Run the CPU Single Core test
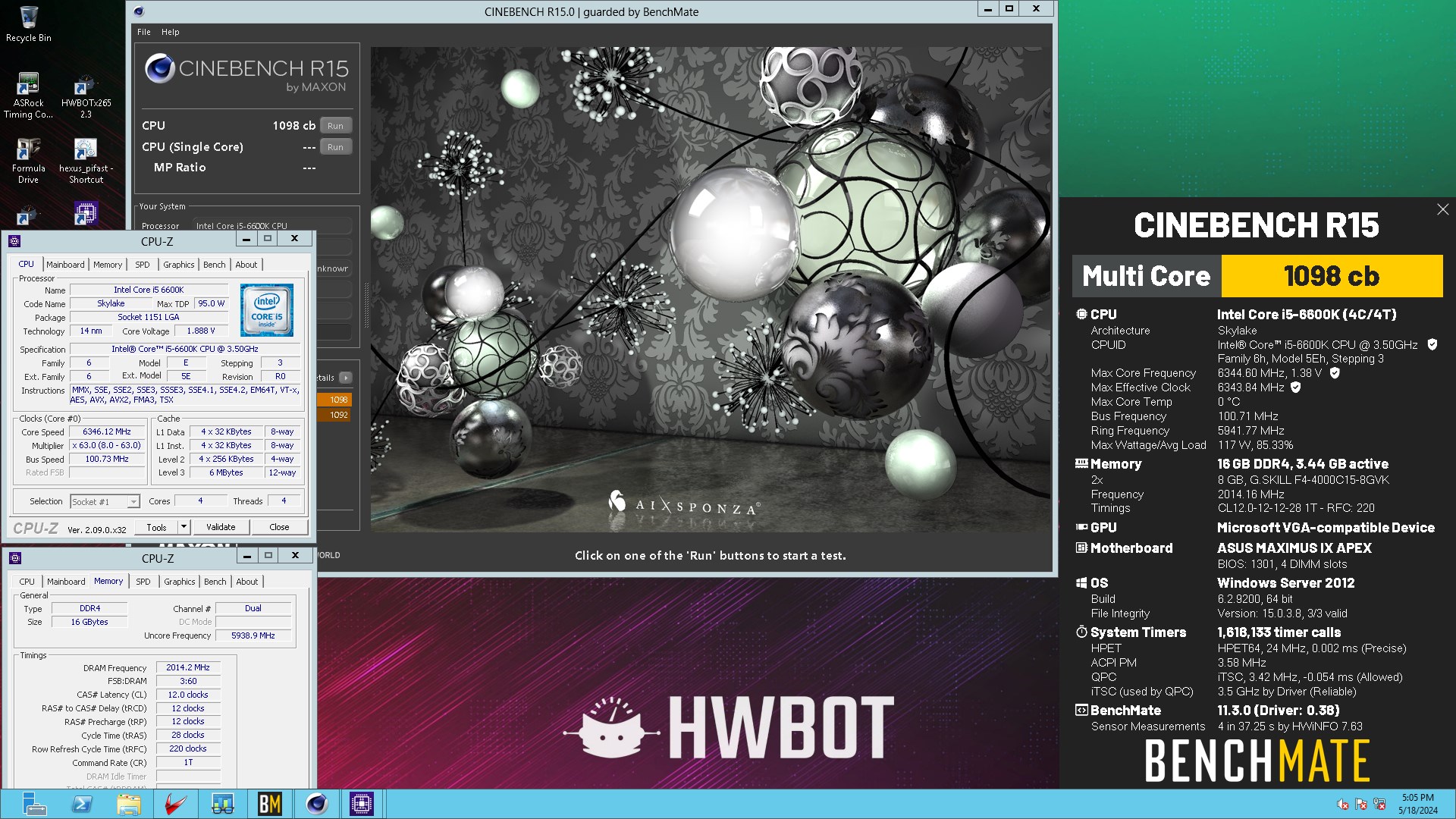Image resolution: width=1456 pixels, height=819 pixels. point(336,147)
